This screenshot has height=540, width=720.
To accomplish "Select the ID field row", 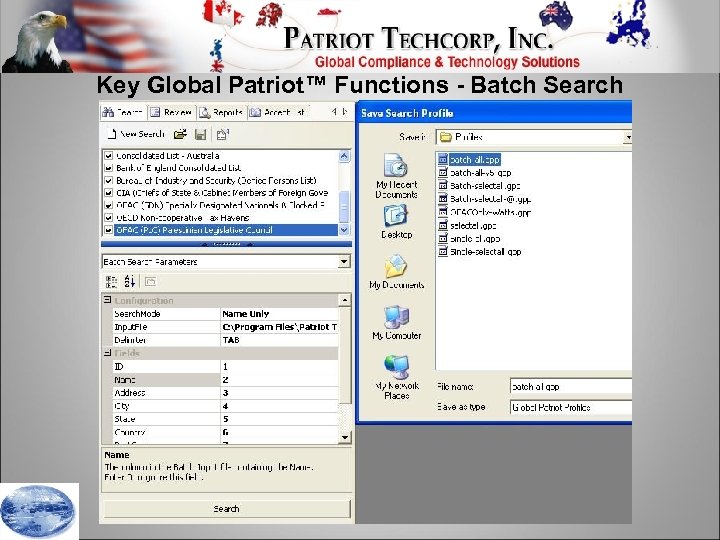I will click(x=225, y=366).
